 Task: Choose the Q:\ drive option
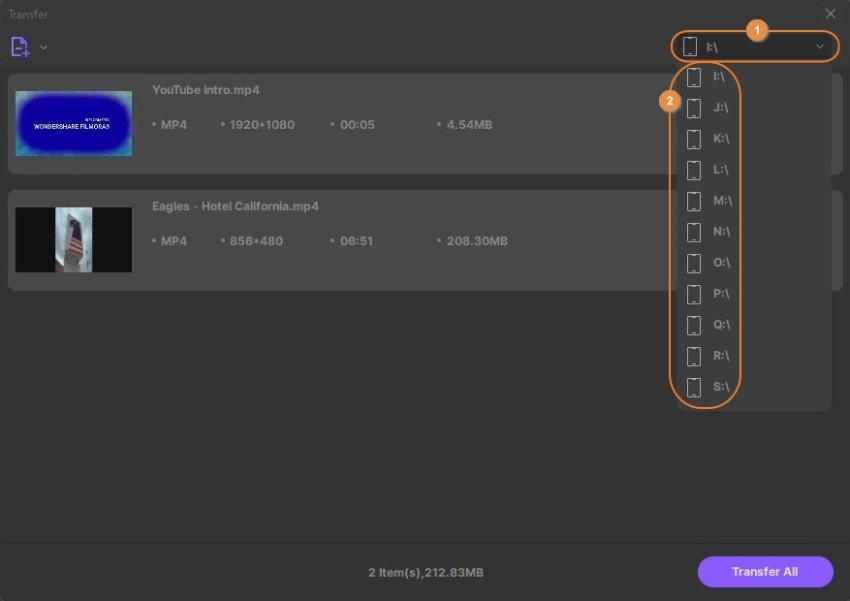[x=720, y=325]
